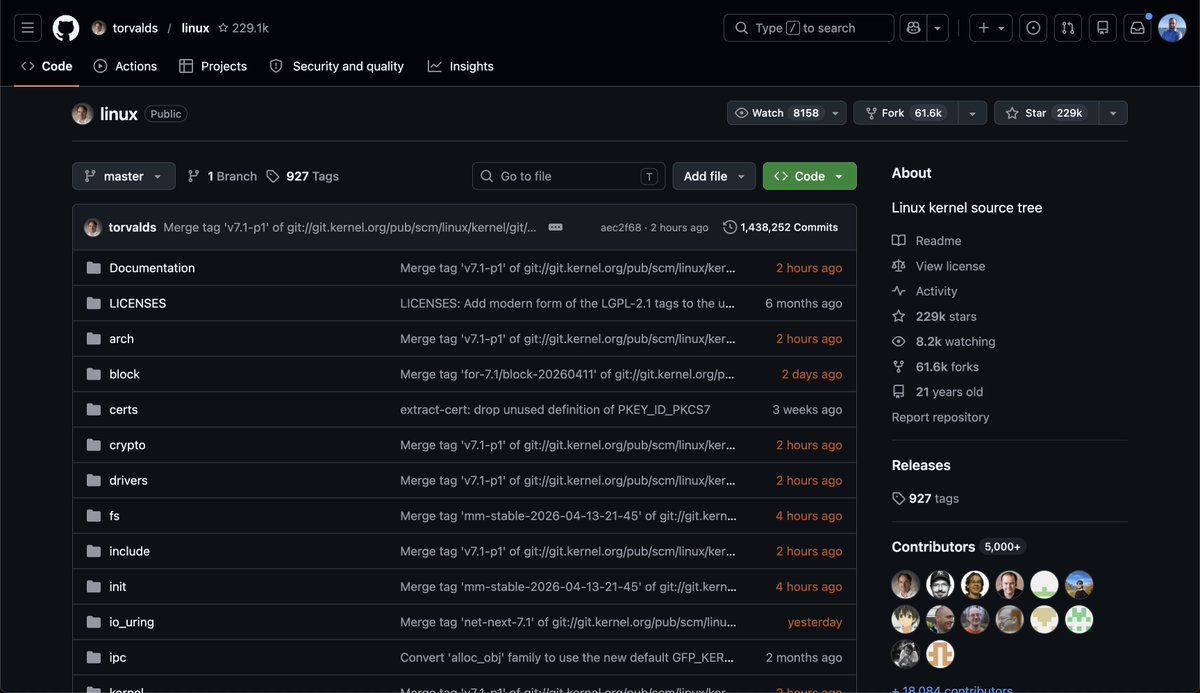Open the arch folder
This screenshot has width=1200, height=693.
click(121, 339)
